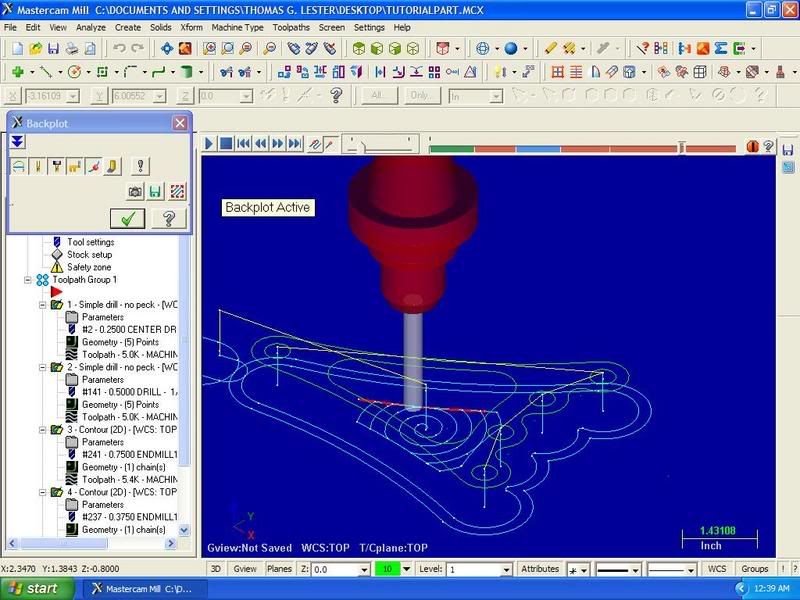Click the Groups button in status bar

[755, 569]
